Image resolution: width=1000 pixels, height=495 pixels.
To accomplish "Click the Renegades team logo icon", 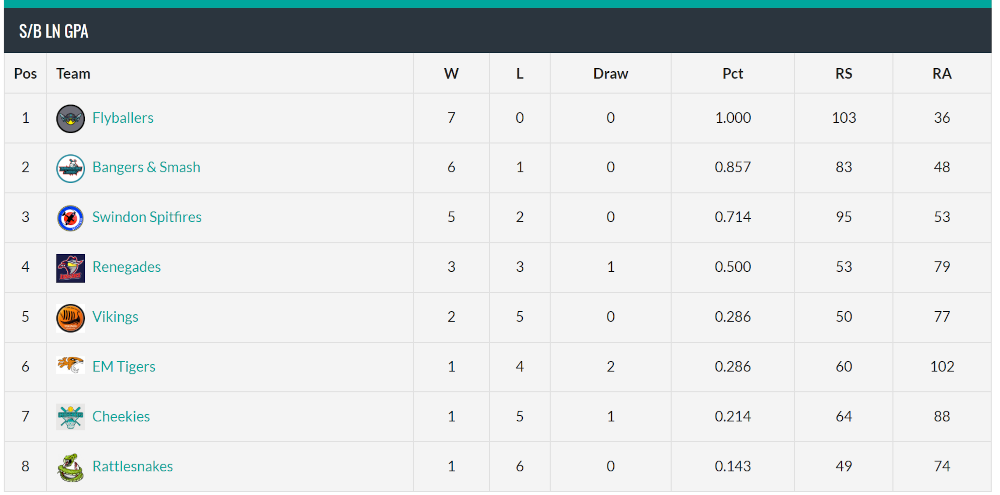I will click(x=70, y=268).
